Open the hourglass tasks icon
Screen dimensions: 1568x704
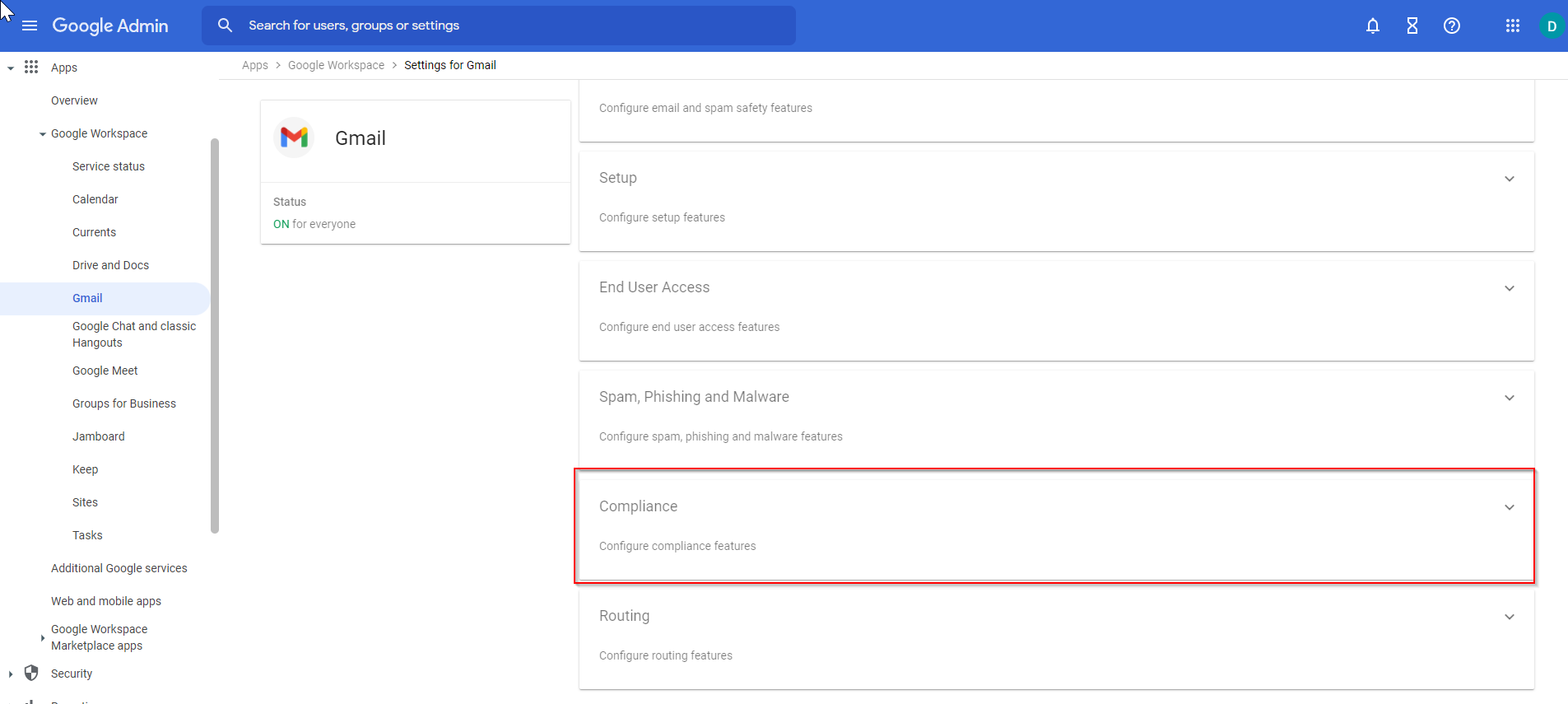1412,26
